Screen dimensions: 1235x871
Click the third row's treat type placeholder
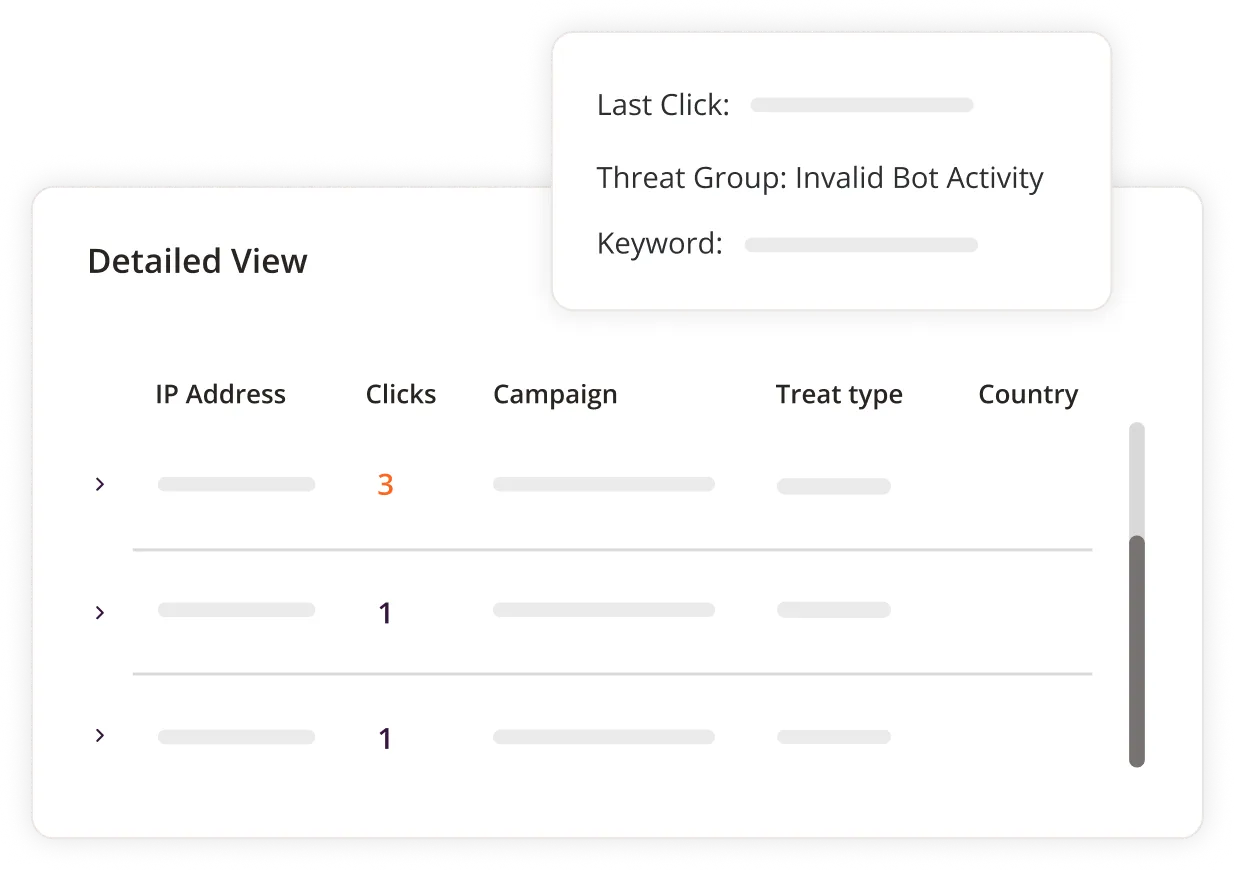(x=833, y=737)
